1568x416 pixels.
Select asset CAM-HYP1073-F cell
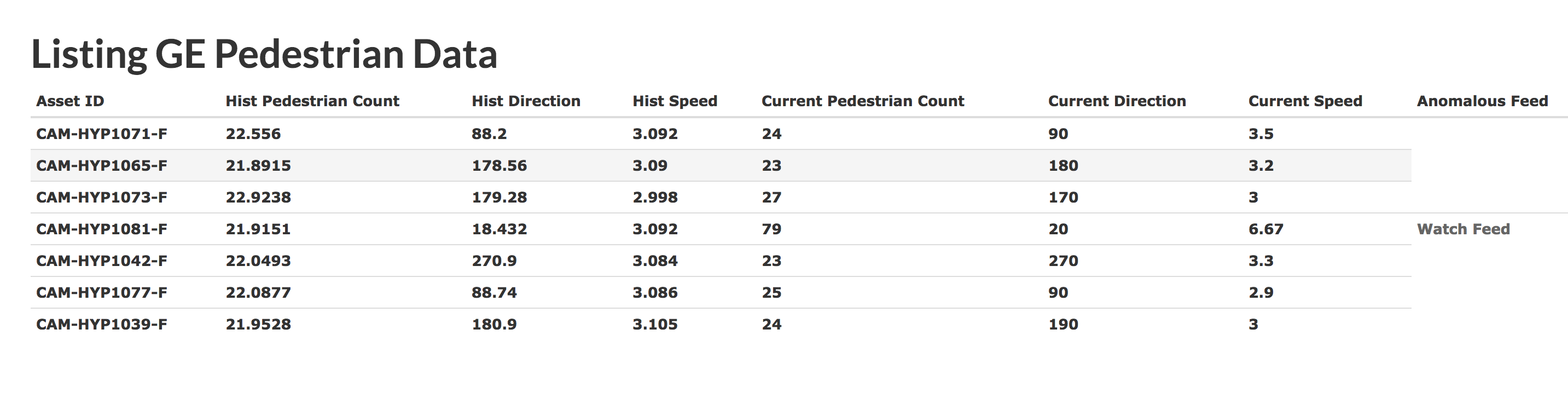coord(102,198)
